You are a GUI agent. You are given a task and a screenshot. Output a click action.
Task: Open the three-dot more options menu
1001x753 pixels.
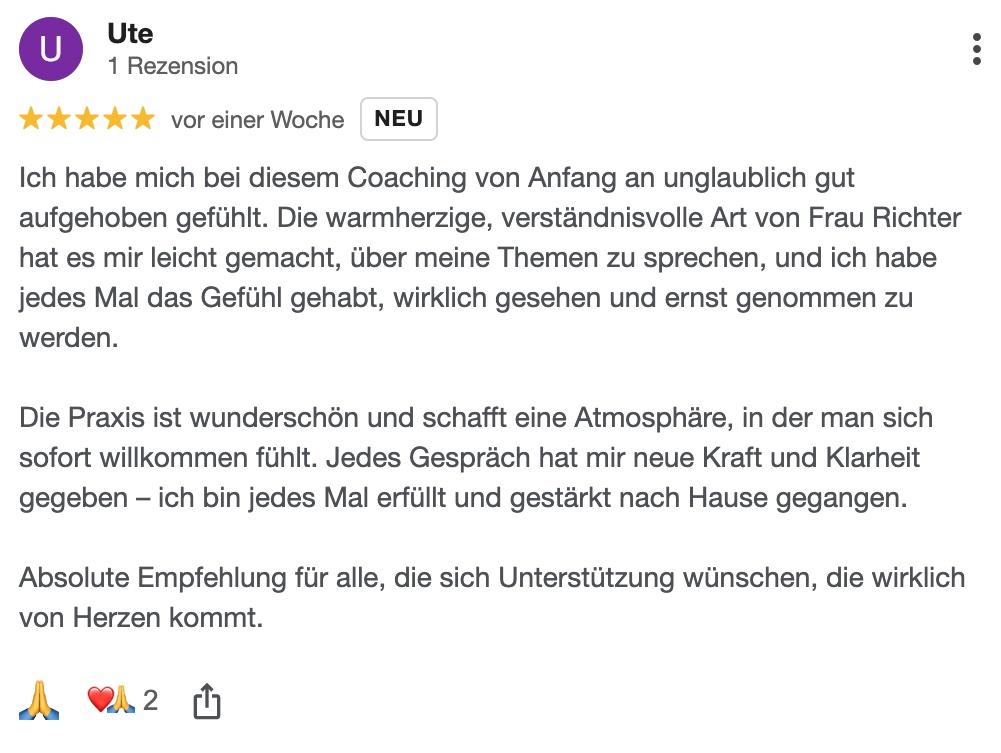coord(976,49)
